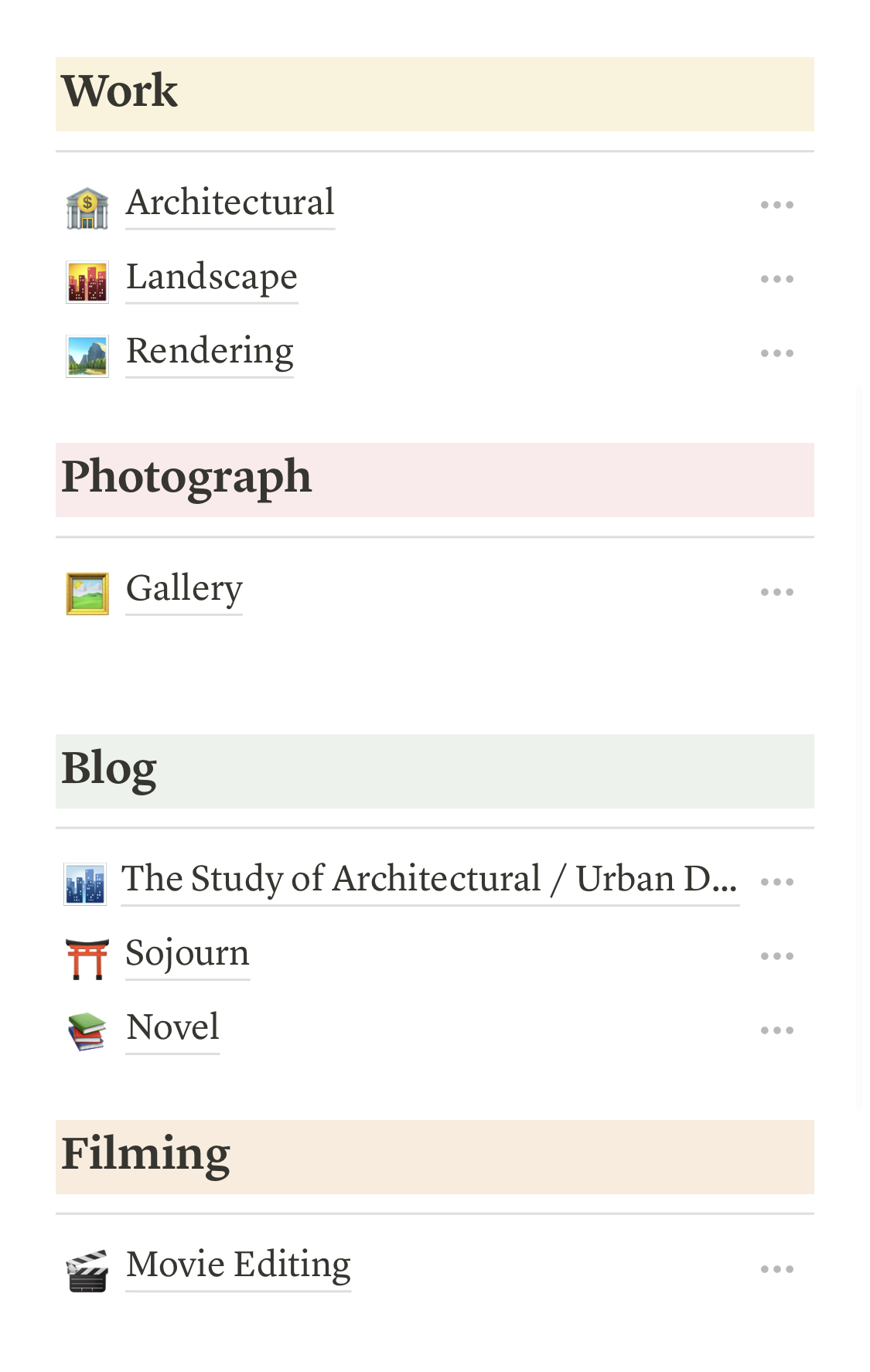Click the mountain park icon beside Rendering
Screen dimensions: 870x1372
click(87, 356)
